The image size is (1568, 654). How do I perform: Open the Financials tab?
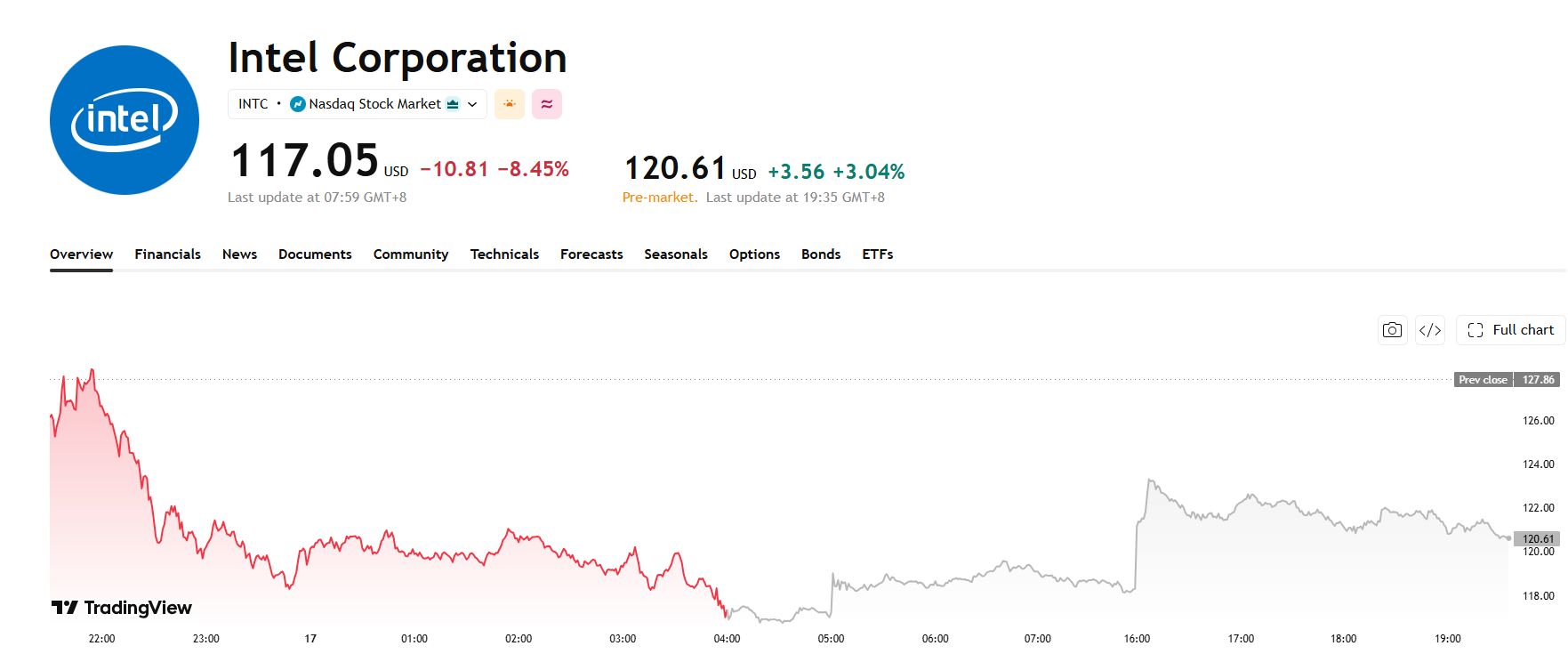[x=168, y=254]
